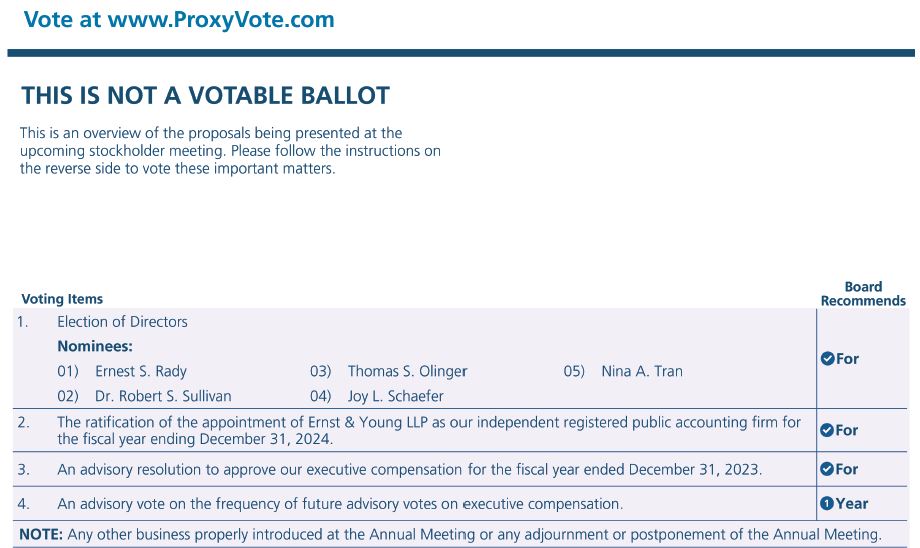Select nominee Nina A. Tran

click(x=641, y=372)
